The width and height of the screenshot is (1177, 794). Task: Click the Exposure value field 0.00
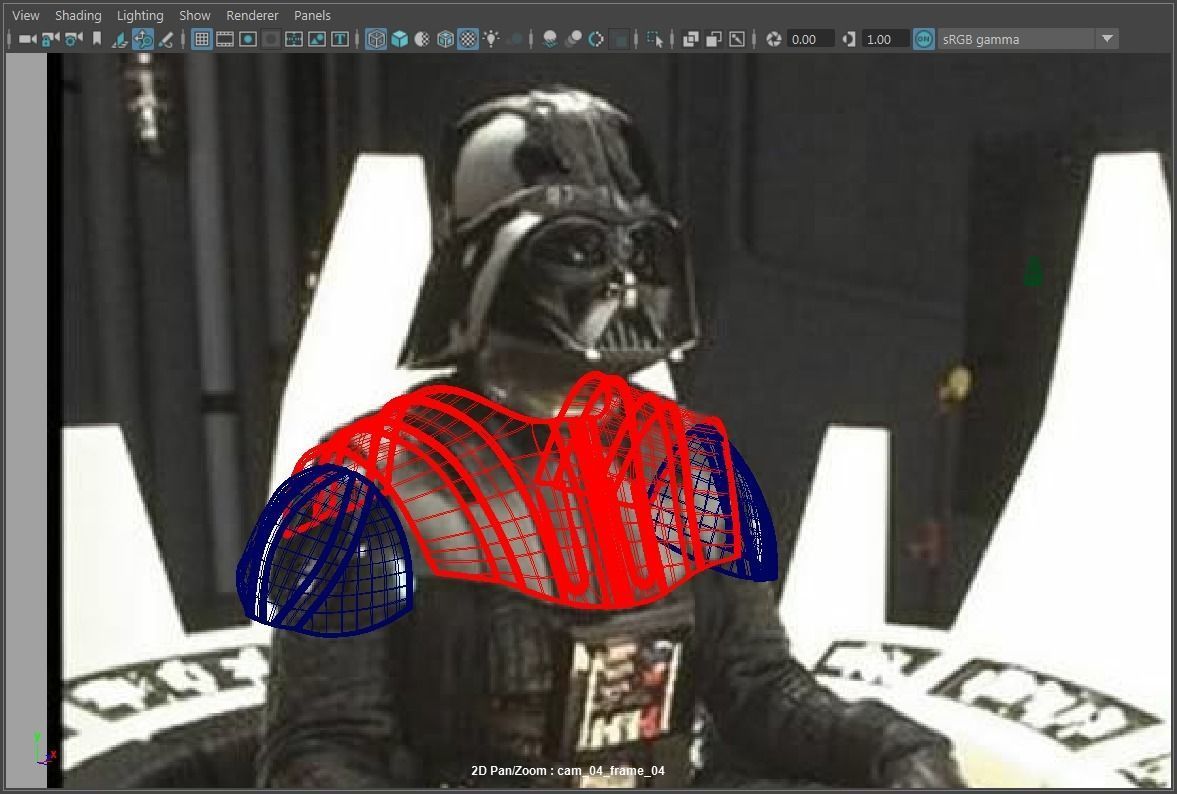coord(811,39)
